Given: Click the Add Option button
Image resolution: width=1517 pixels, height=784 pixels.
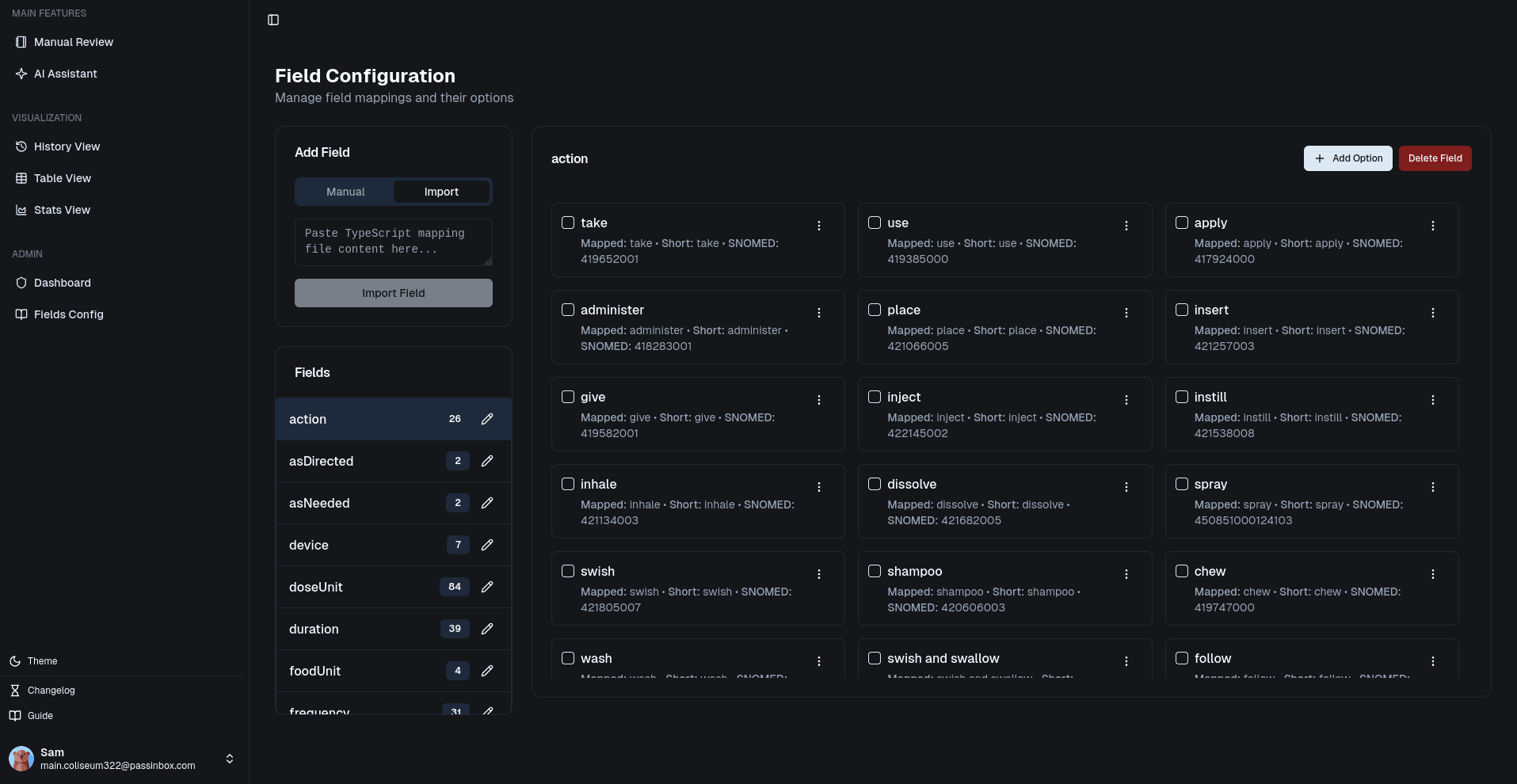Looking at the screenshot, I should pyautogui.click(x=1347, y=158).
